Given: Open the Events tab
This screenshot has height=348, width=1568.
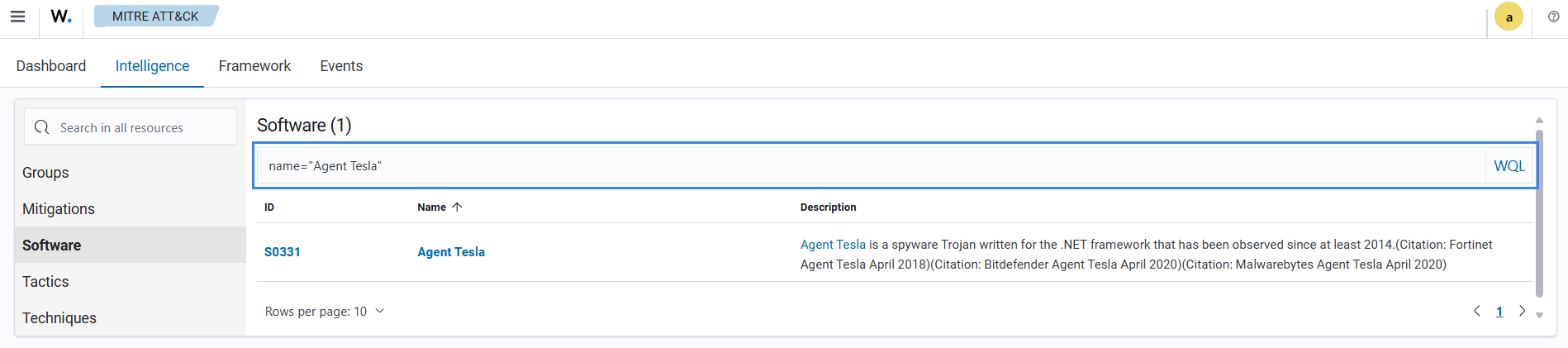Looking at the screenshot, I should click(x=341, y=66).
